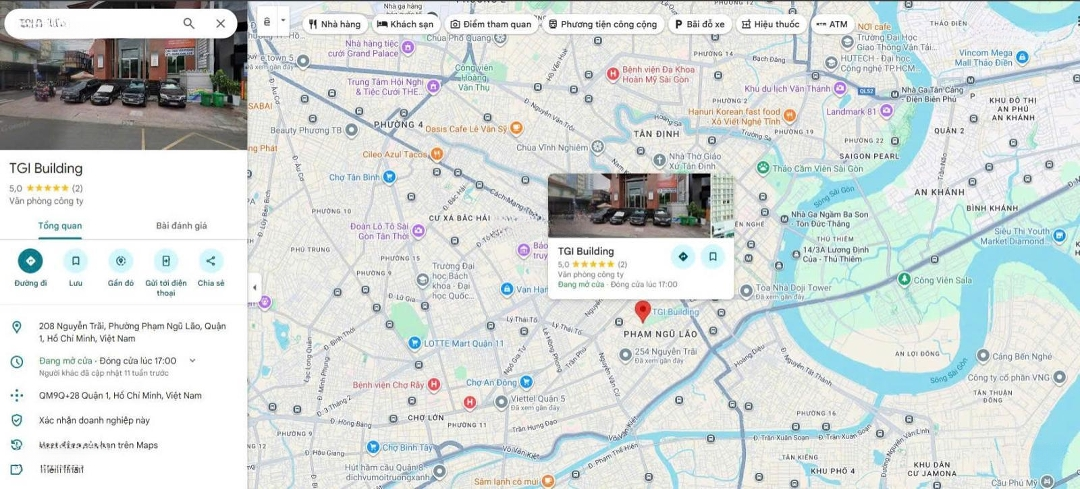Click the Gửi tới điện thoại icon
The width and height of the screenshot is (1080, 489).
[x=166, y=261]
